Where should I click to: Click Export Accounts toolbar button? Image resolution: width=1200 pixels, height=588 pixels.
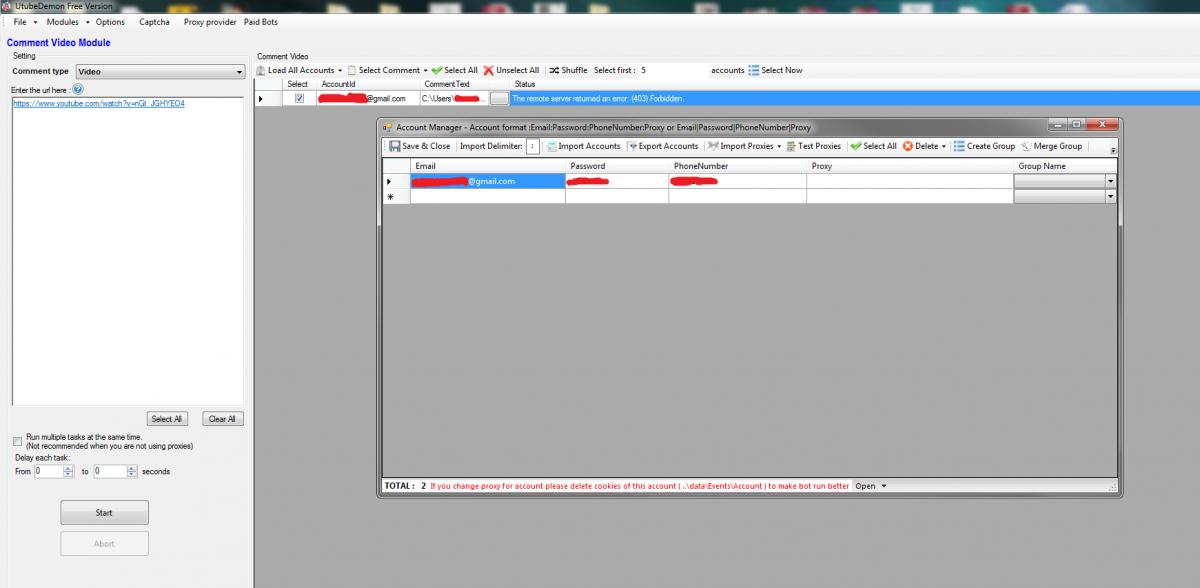pyautogui.click(x=663, y=146)
